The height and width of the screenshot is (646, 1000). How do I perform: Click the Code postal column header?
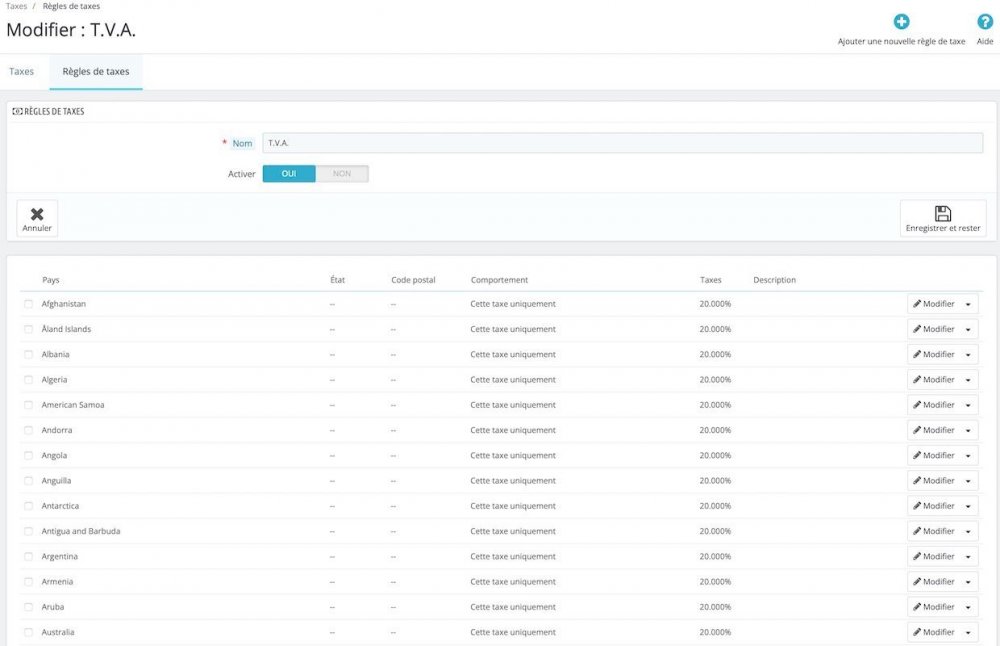pyautogui.click(x=413, y=280)
